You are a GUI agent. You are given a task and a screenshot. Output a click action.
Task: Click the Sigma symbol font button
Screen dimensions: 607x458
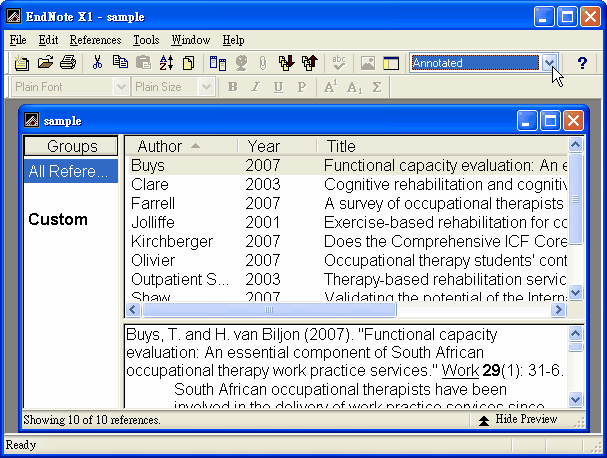point(377,87)
